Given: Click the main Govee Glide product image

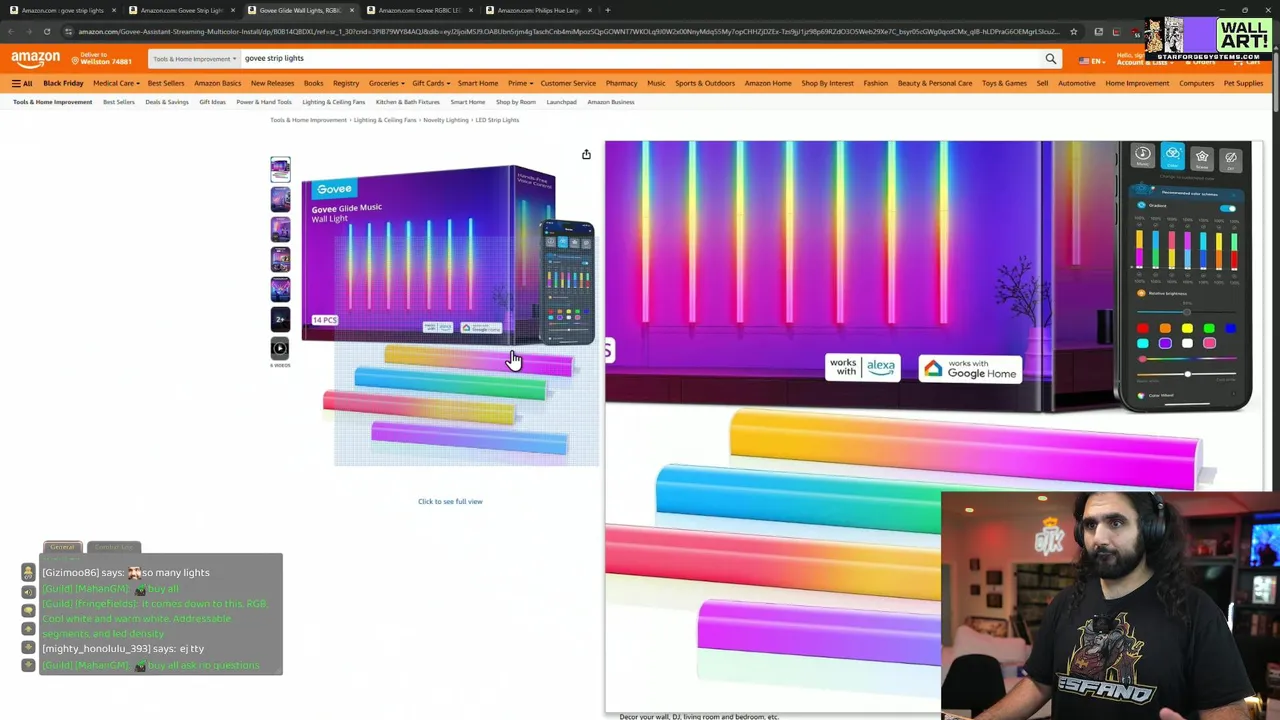Looking at the screenshot, I should tap(450, 315).
